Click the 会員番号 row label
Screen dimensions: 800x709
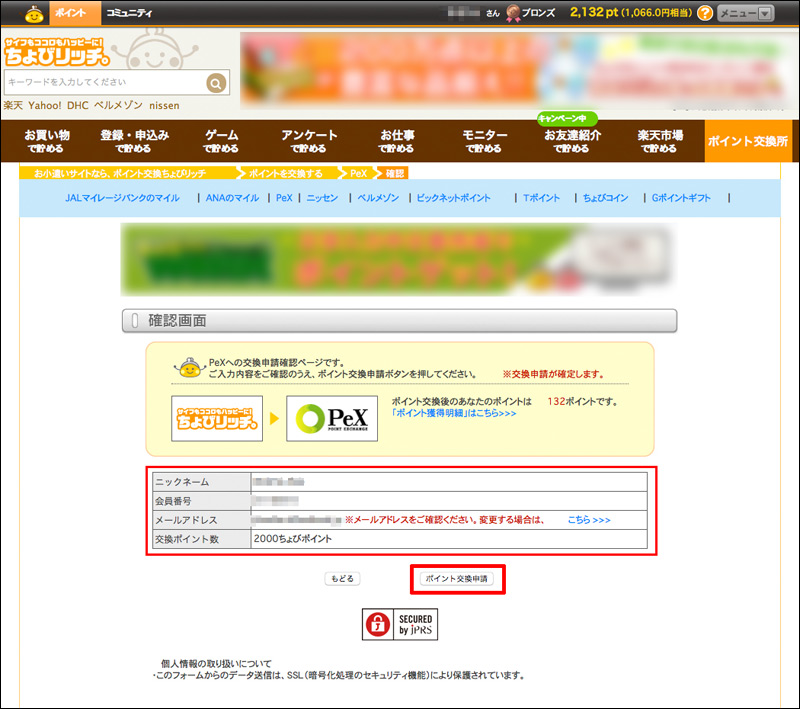click(x=202, y=501)
